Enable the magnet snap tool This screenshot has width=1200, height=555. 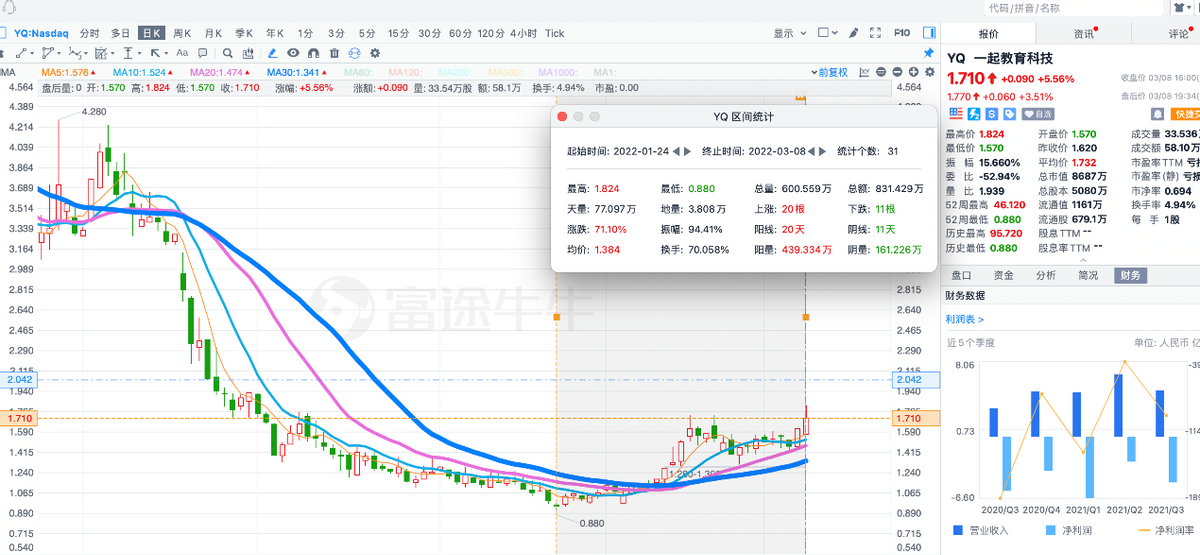pos(313,53)
